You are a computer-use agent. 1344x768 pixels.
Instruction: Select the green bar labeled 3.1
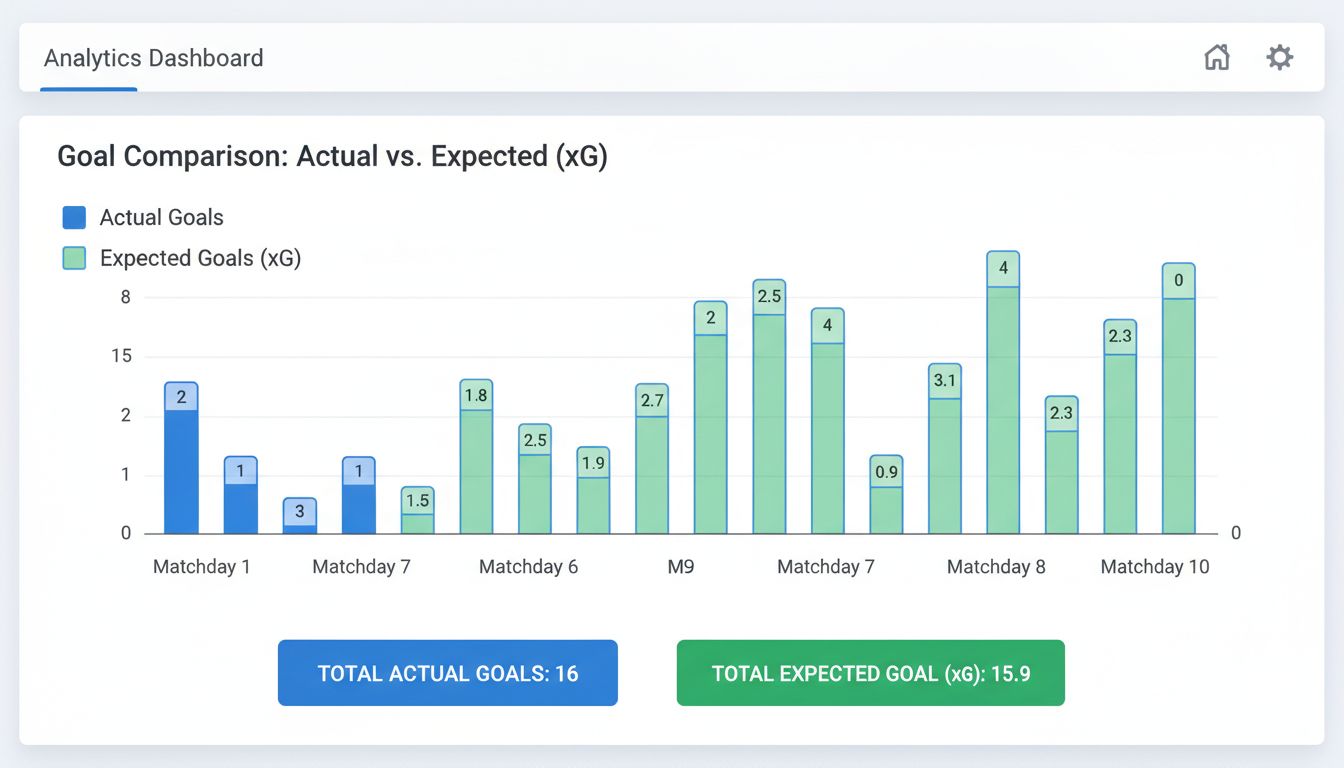coord(944,452)
